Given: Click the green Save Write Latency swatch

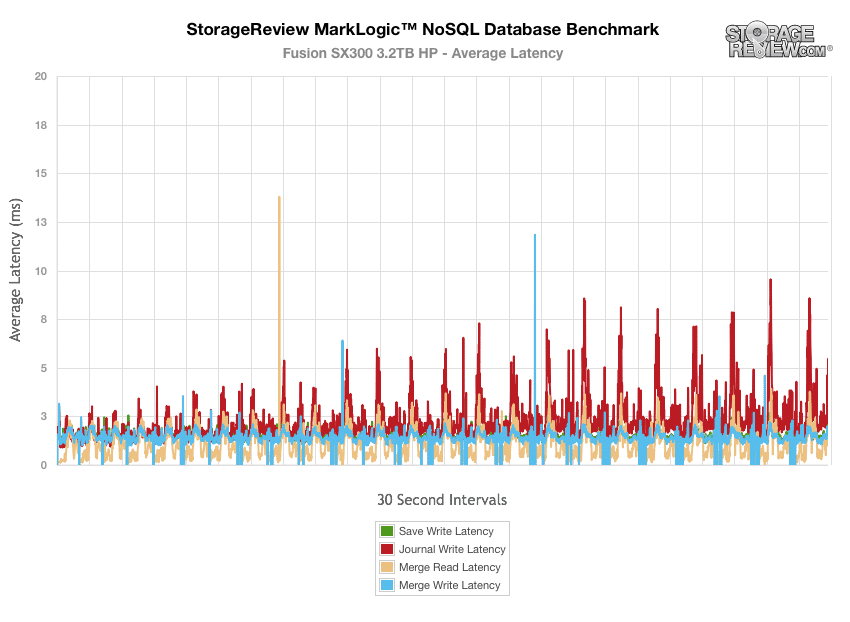Looking at the screenshot, I should tap(387, 531).
